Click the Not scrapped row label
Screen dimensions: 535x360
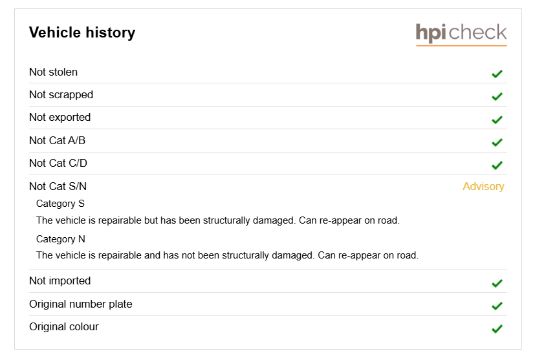(x=61, y=95)
